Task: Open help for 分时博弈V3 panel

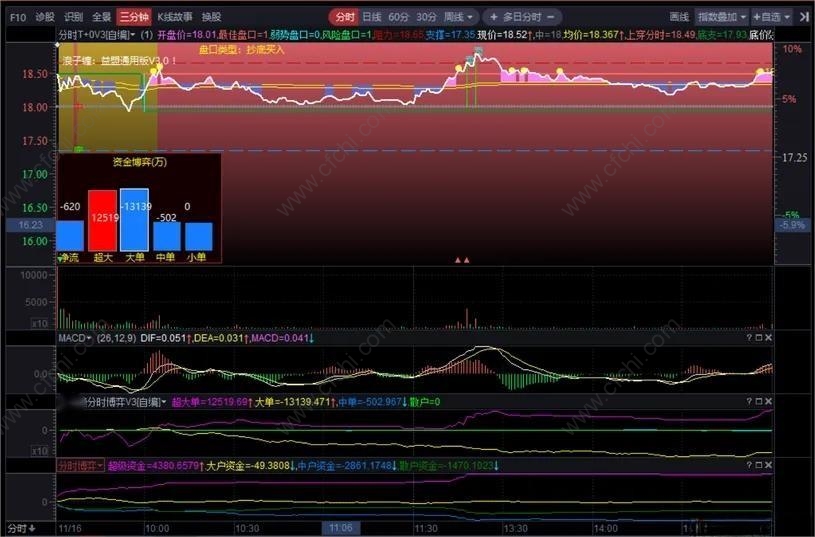Action: pyautogui.click(x=749, y=401)
